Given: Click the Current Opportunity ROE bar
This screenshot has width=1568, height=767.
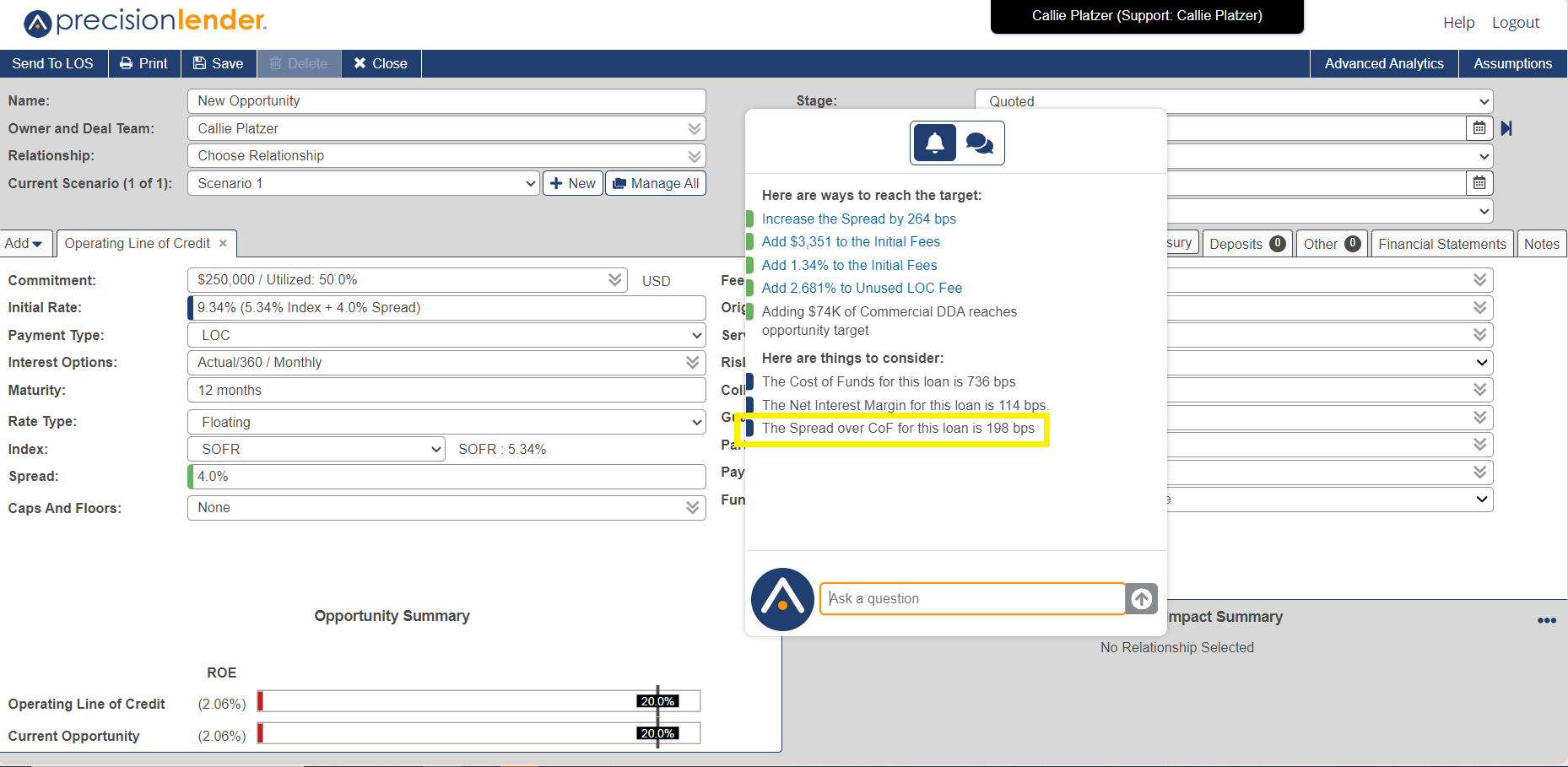Looking at the screenshot, I should click(479, 733).
